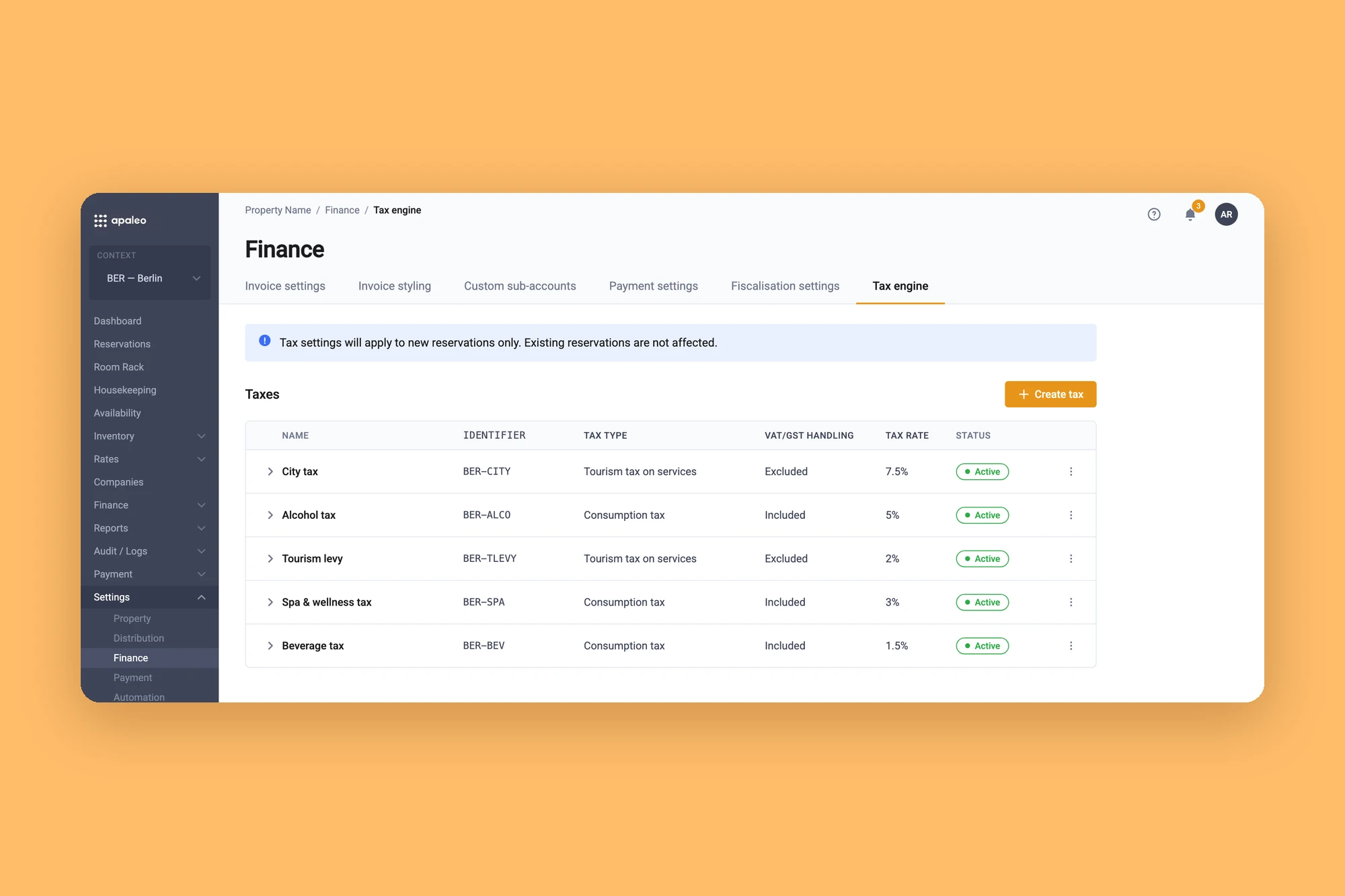Open the kebab menu for City tax
Viewport: 1345px width, 896px height.
click(x=1071, y=472)
